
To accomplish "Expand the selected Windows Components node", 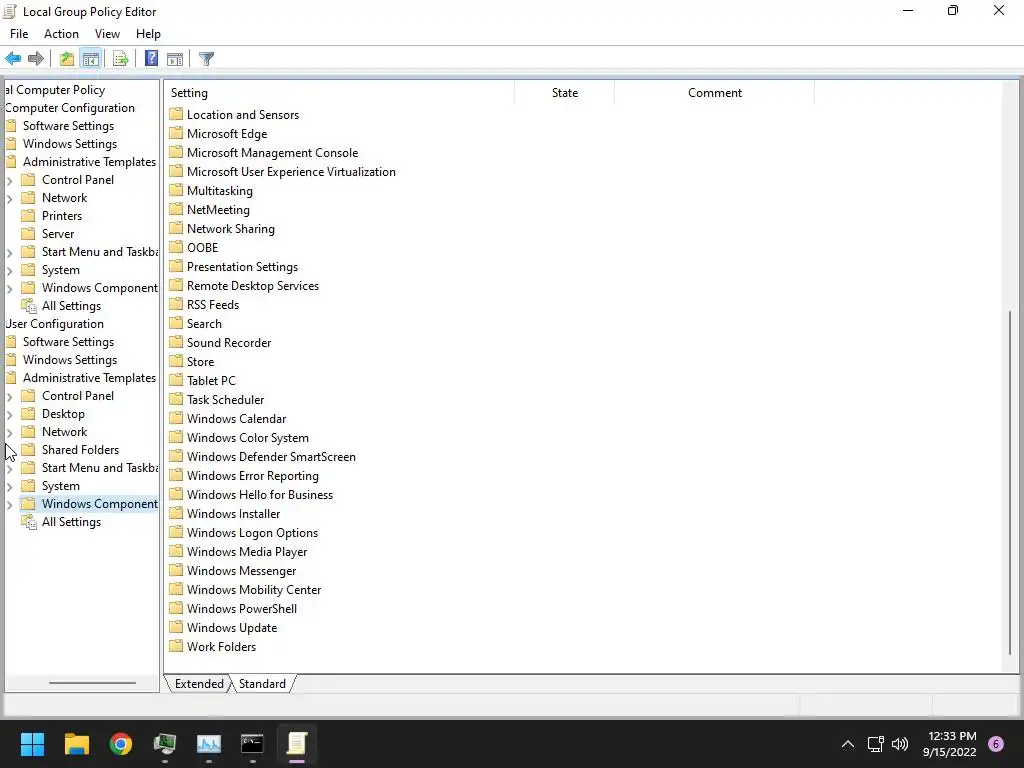I will tap(9, 505).
